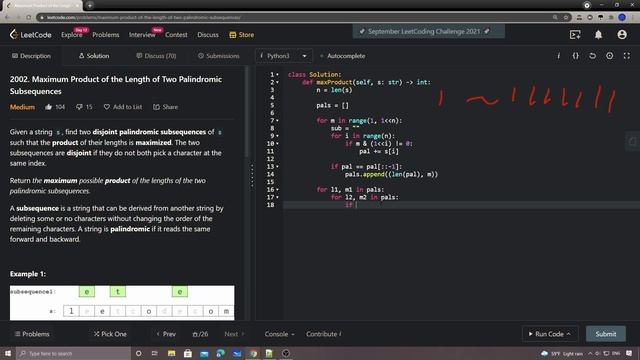640x360 pixels.
Task: Switch to the Solution tab
Action: tap(94, 56)
